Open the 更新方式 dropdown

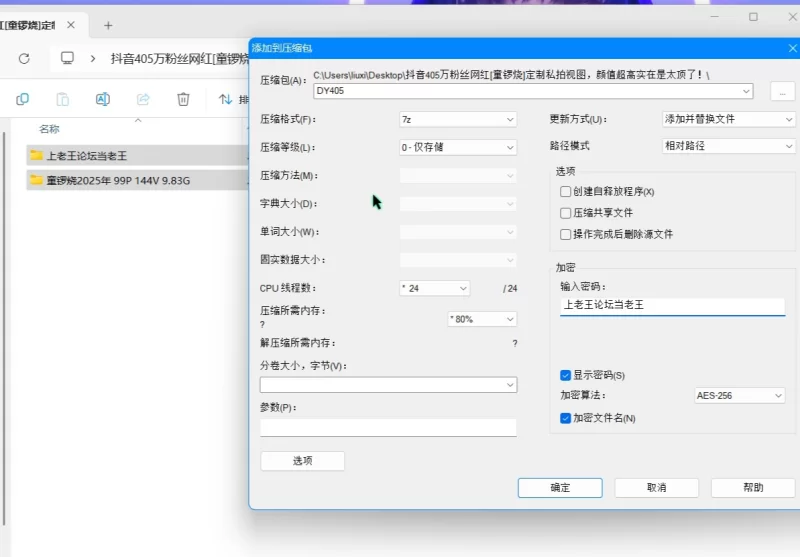click(x=728, y=119)
